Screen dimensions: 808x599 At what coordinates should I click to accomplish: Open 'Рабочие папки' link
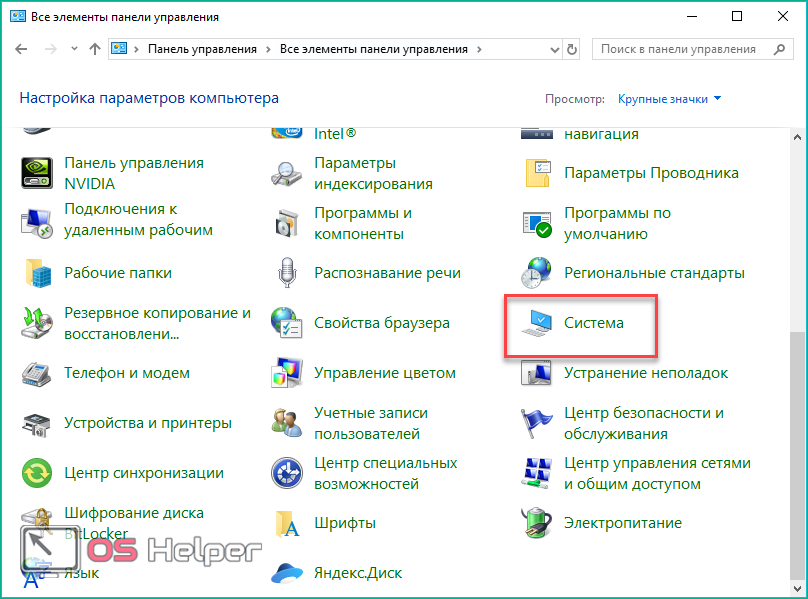click(118, 273)
